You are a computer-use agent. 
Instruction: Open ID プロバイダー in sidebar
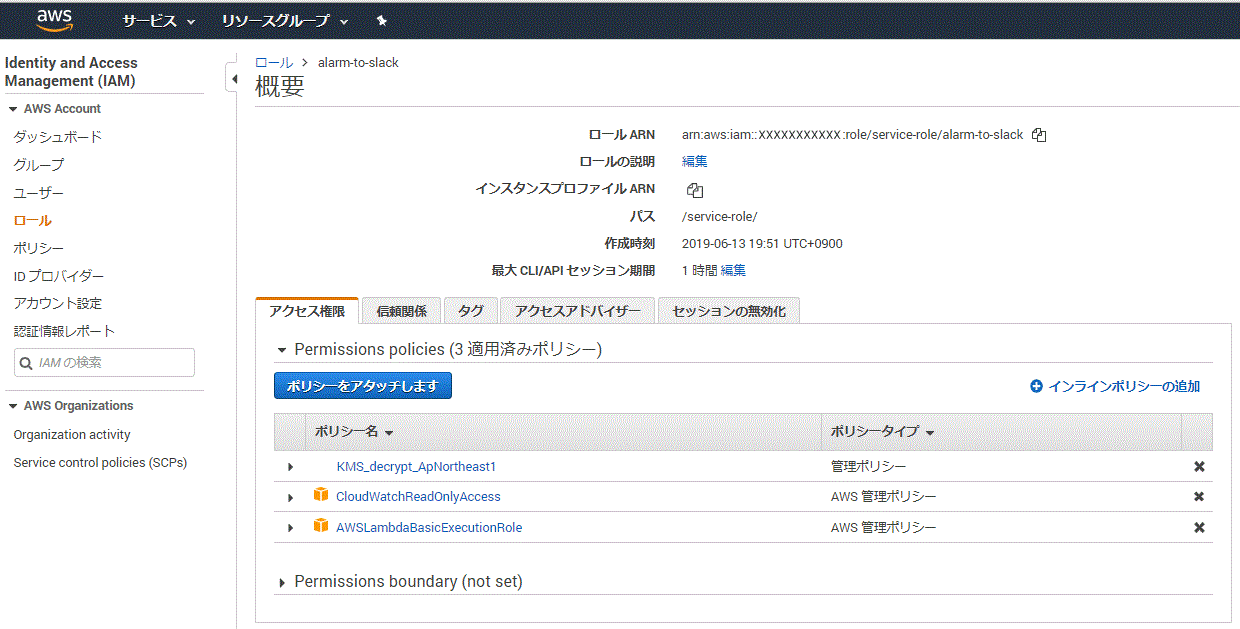pos(59,276)
